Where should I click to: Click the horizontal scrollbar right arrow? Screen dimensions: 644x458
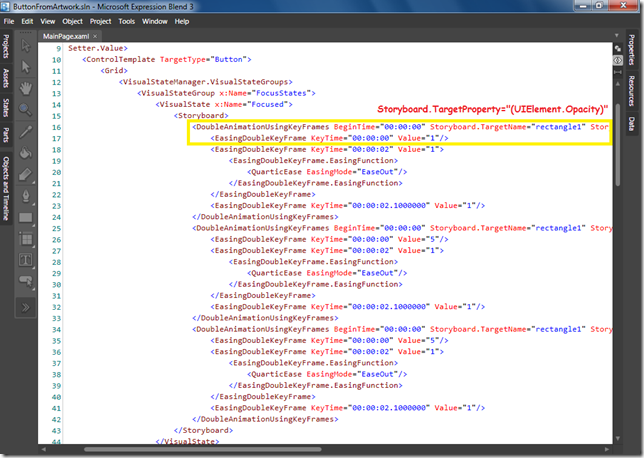click(x=607, y=449)
